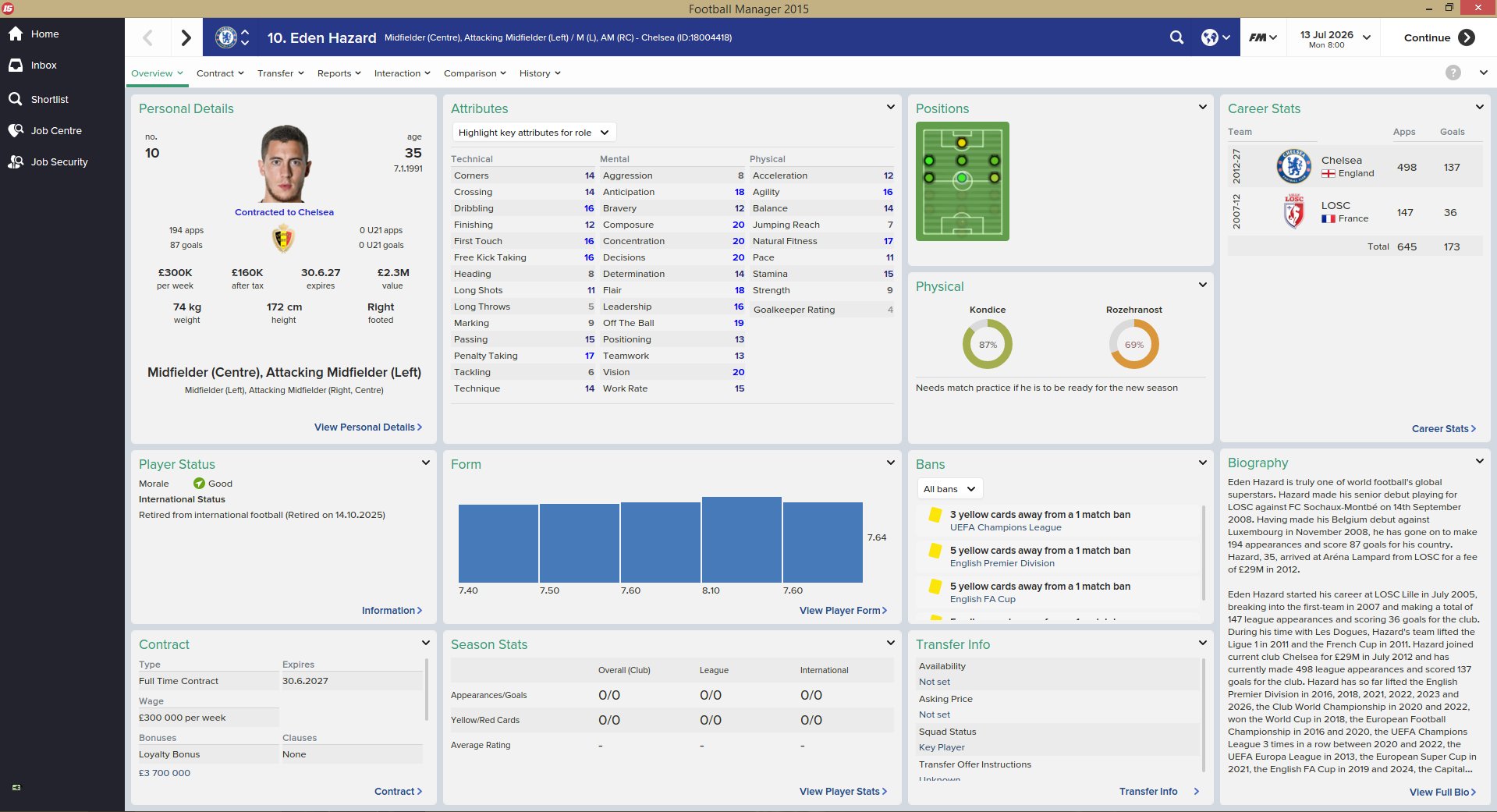Image resolution: width=1497 pixels, height=812 pixels.
Task: Open the Transfer tab menu
Action: click(x=280, y=73)
